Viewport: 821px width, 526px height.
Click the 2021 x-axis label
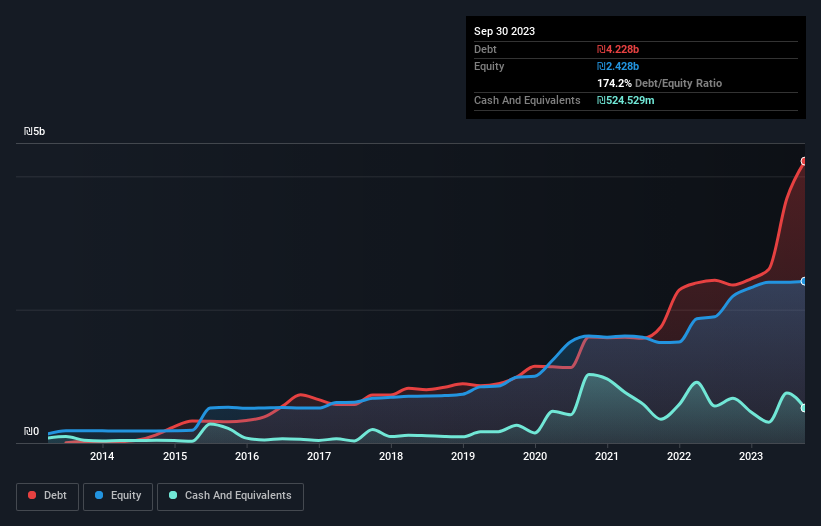click(607, 456)
